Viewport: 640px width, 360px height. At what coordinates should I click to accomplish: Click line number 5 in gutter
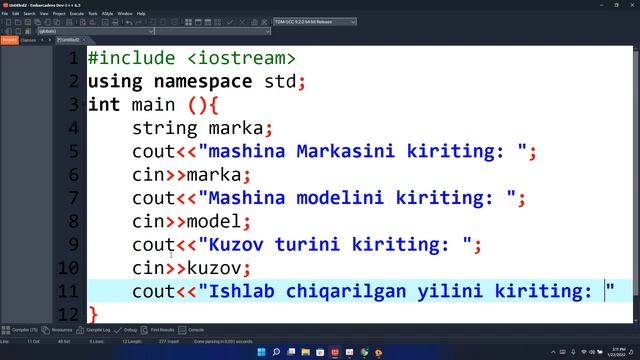[x=74, y=151]
